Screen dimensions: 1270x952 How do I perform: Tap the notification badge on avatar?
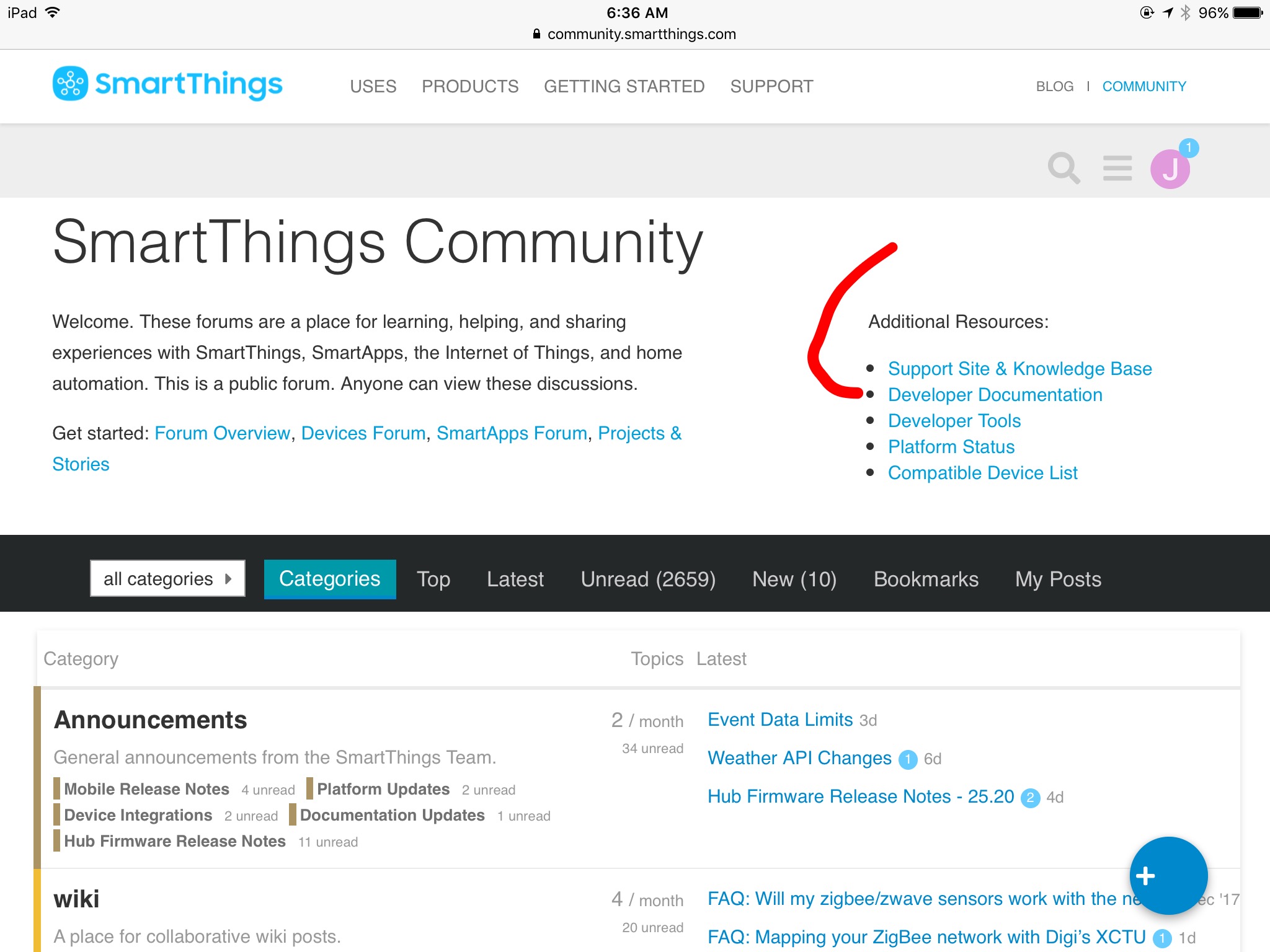1188,148
